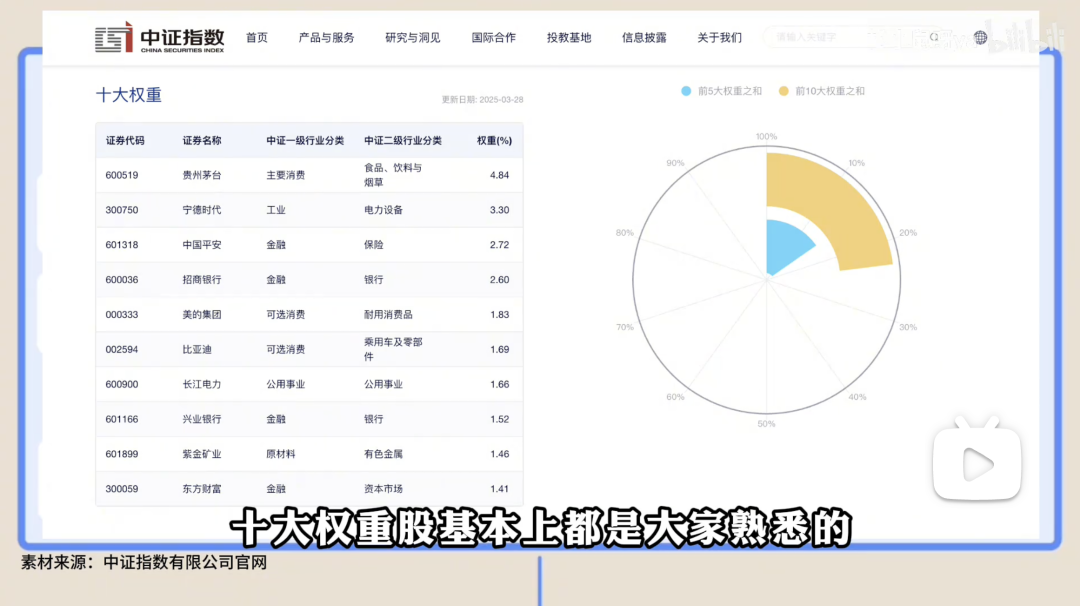Select code 601899 cell
This screenshot has height=606, width=1080.
(x=122, y=454)
